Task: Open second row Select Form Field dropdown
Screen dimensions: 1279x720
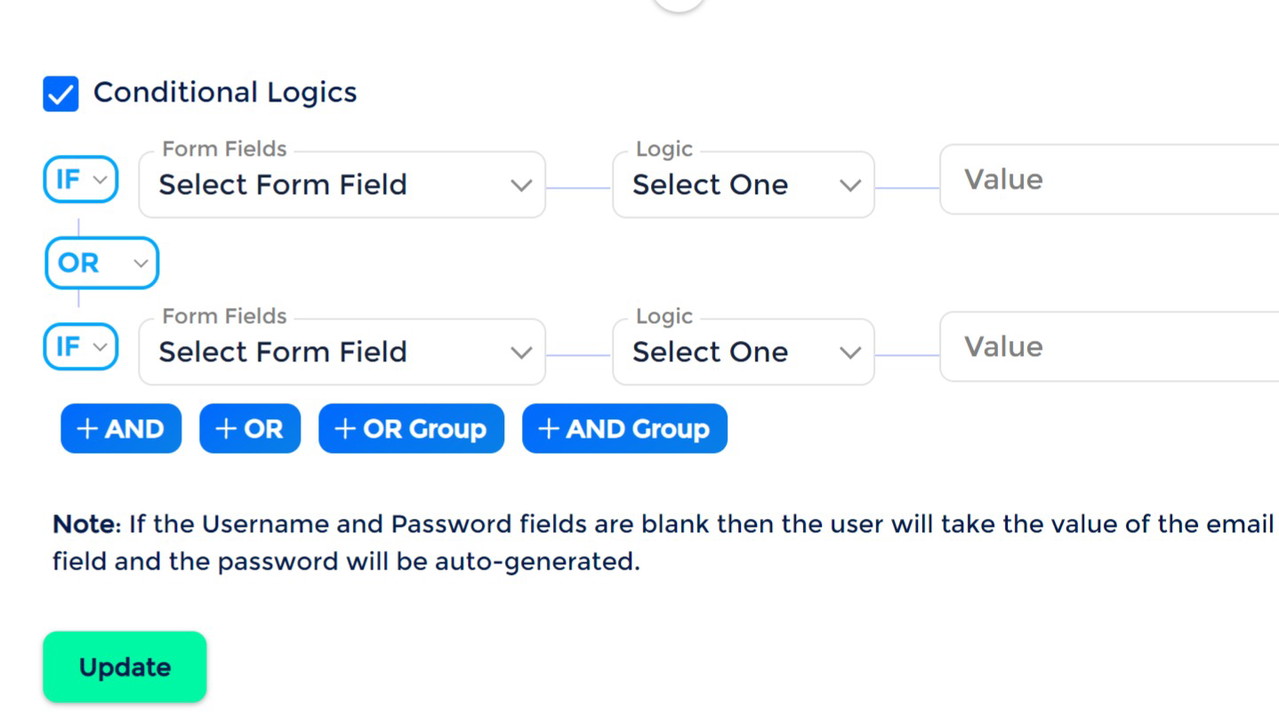Action: click(x=342, y=352)
